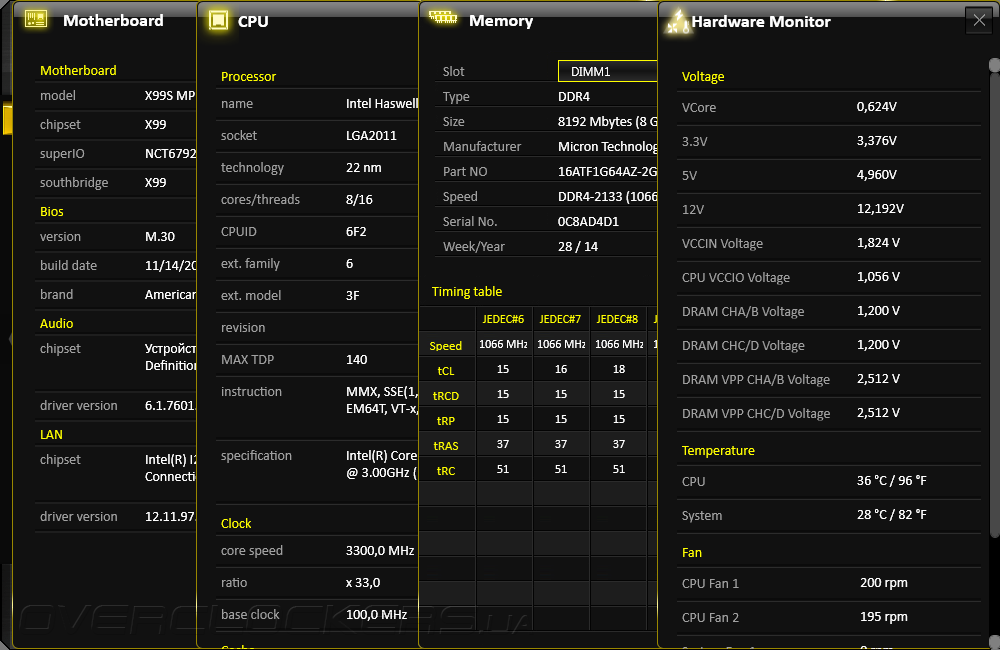Click the 12V reading 12,192V
This screenshot has height=650, width=1000.
[880, 209]
